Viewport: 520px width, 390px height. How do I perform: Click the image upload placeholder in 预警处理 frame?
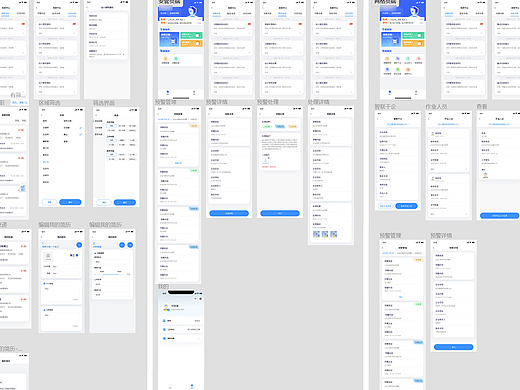coord(265,161)
